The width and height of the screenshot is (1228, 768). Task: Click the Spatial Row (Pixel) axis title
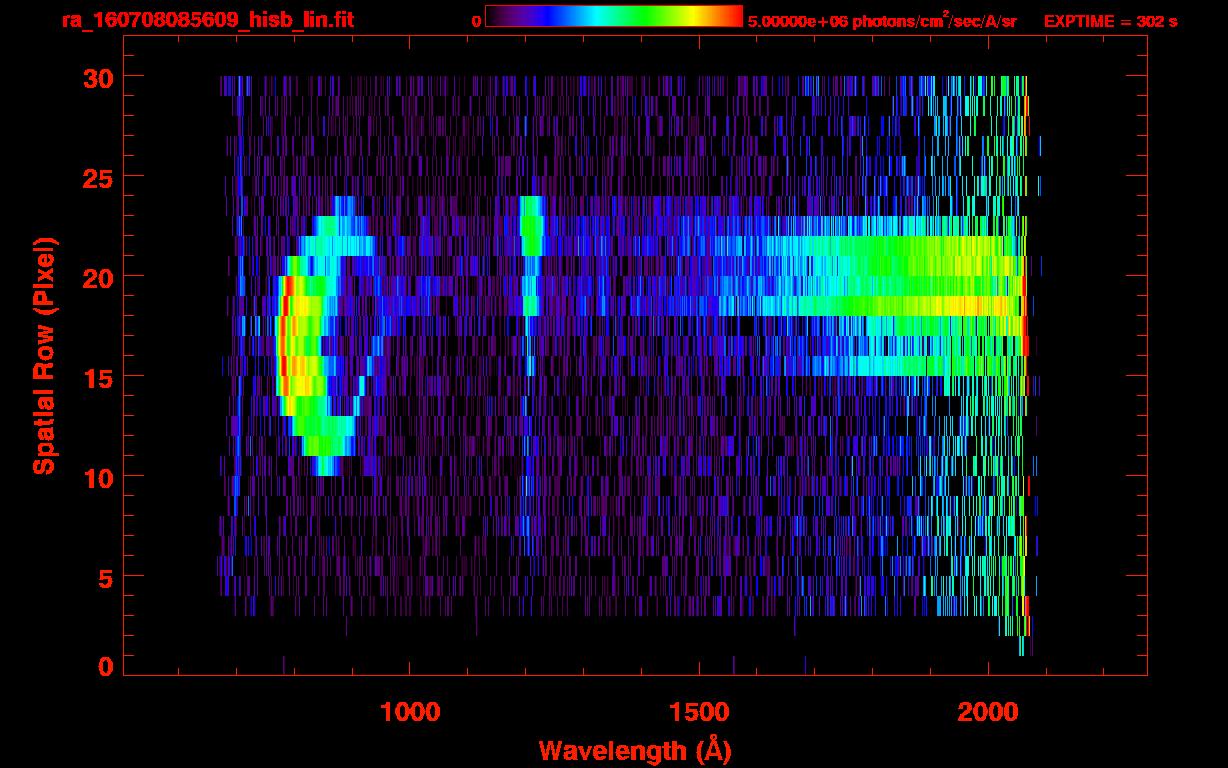click(44, 356)
